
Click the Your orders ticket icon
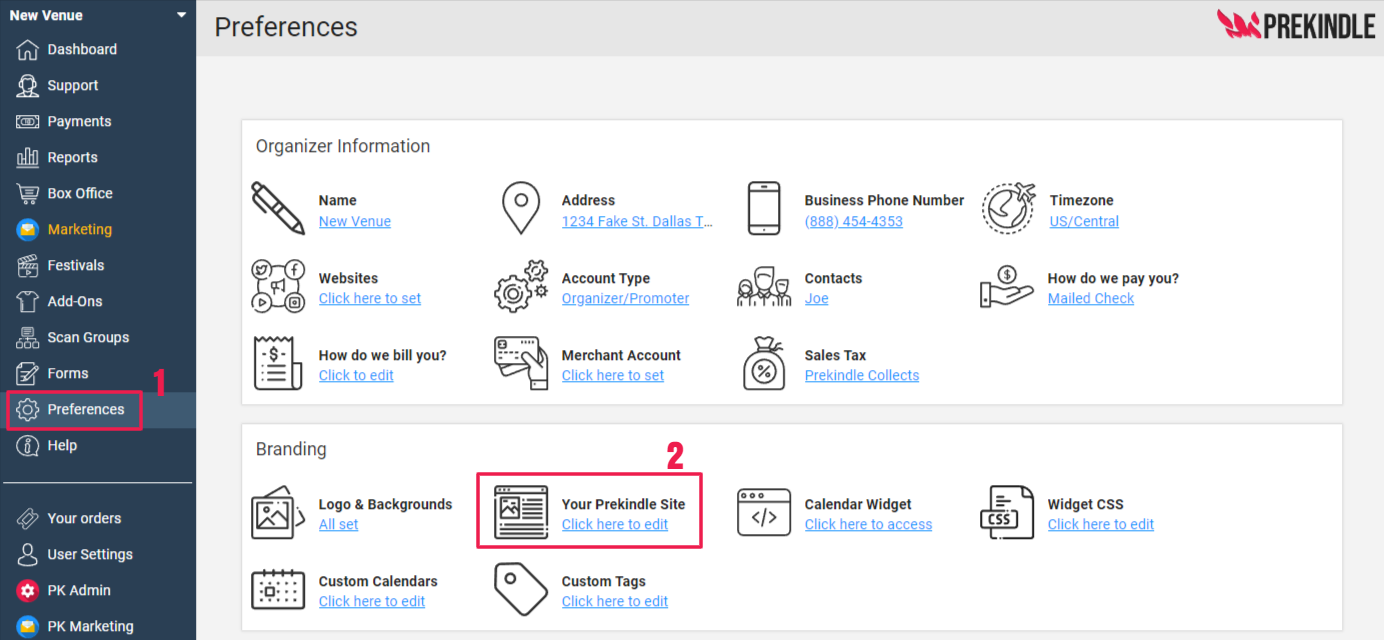28,518
